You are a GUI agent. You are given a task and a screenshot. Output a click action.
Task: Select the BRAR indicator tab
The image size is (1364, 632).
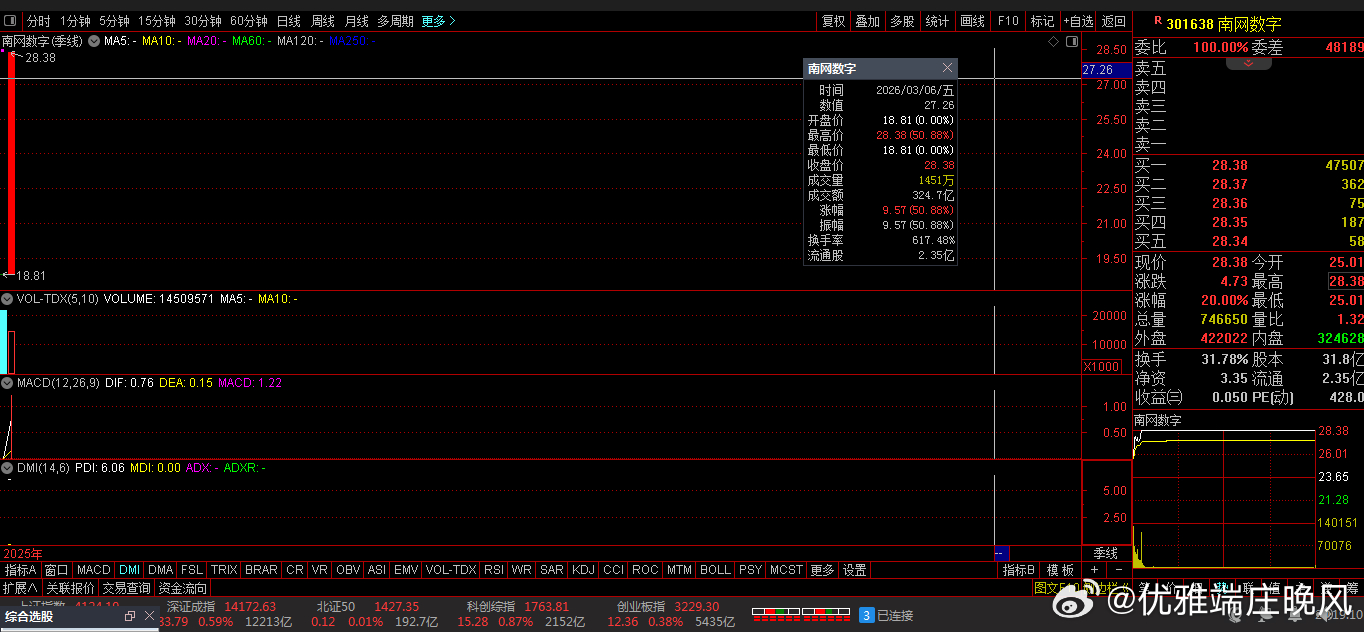click(x=261, y=570)
